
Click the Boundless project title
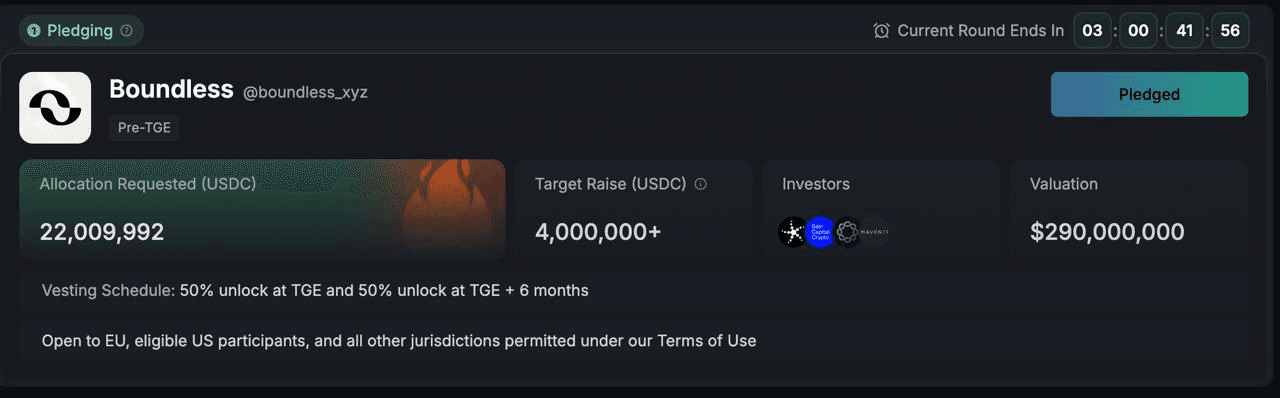(x=171, y=89)
